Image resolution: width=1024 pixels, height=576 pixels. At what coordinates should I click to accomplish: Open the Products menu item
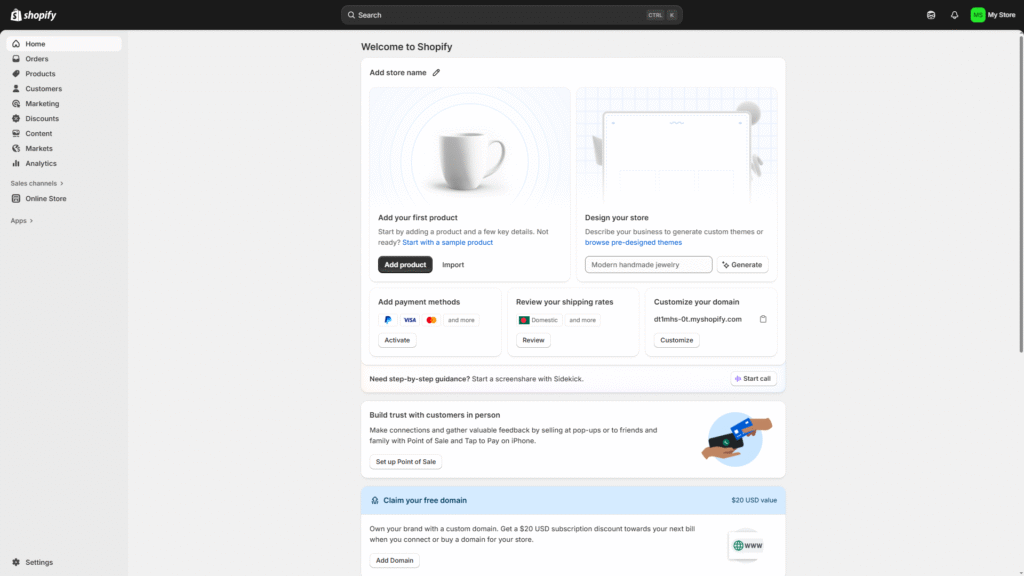pos(40,74)
